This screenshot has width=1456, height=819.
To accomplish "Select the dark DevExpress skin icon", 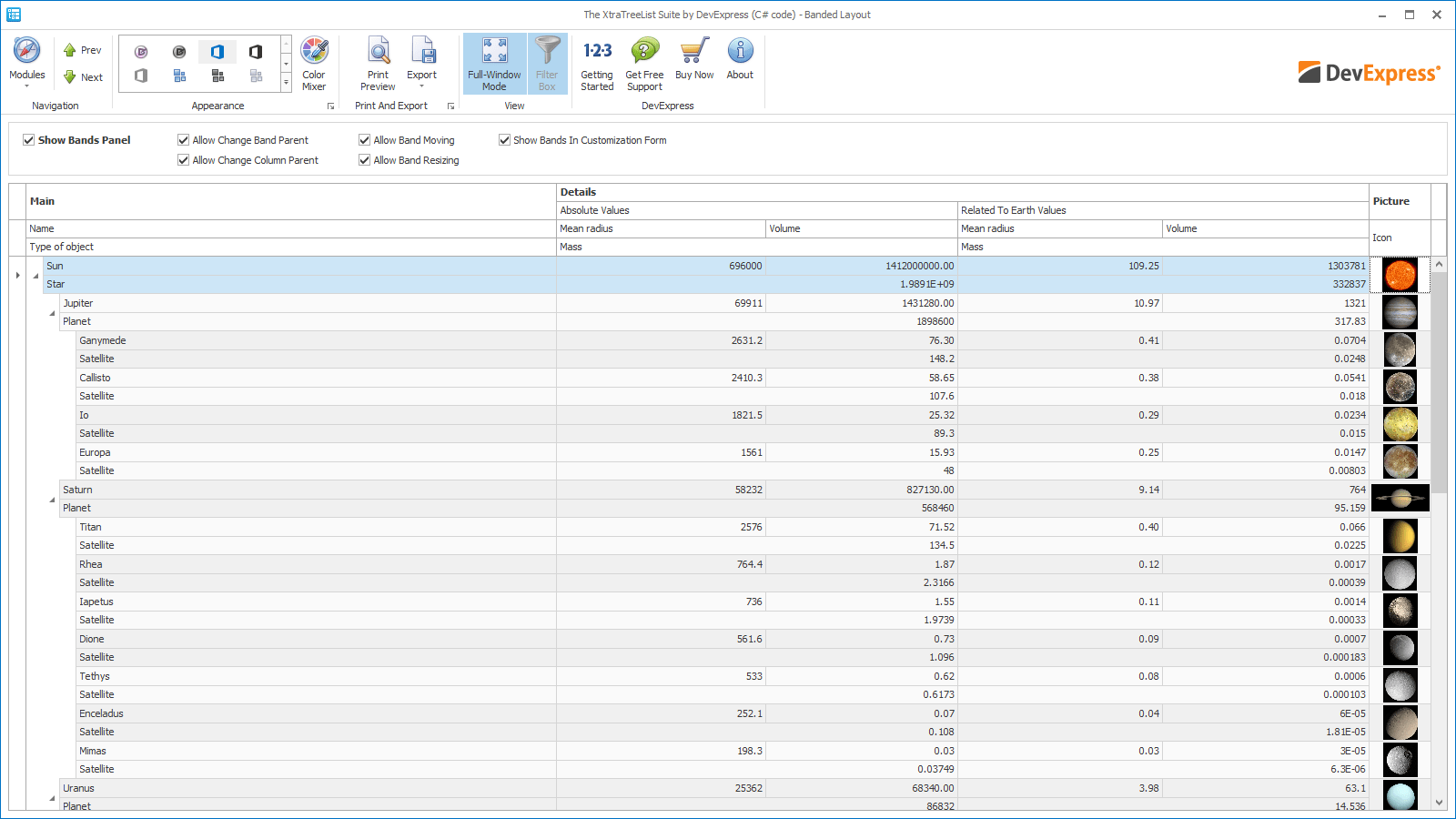I will pyautogui.click(x=179, y=52).
